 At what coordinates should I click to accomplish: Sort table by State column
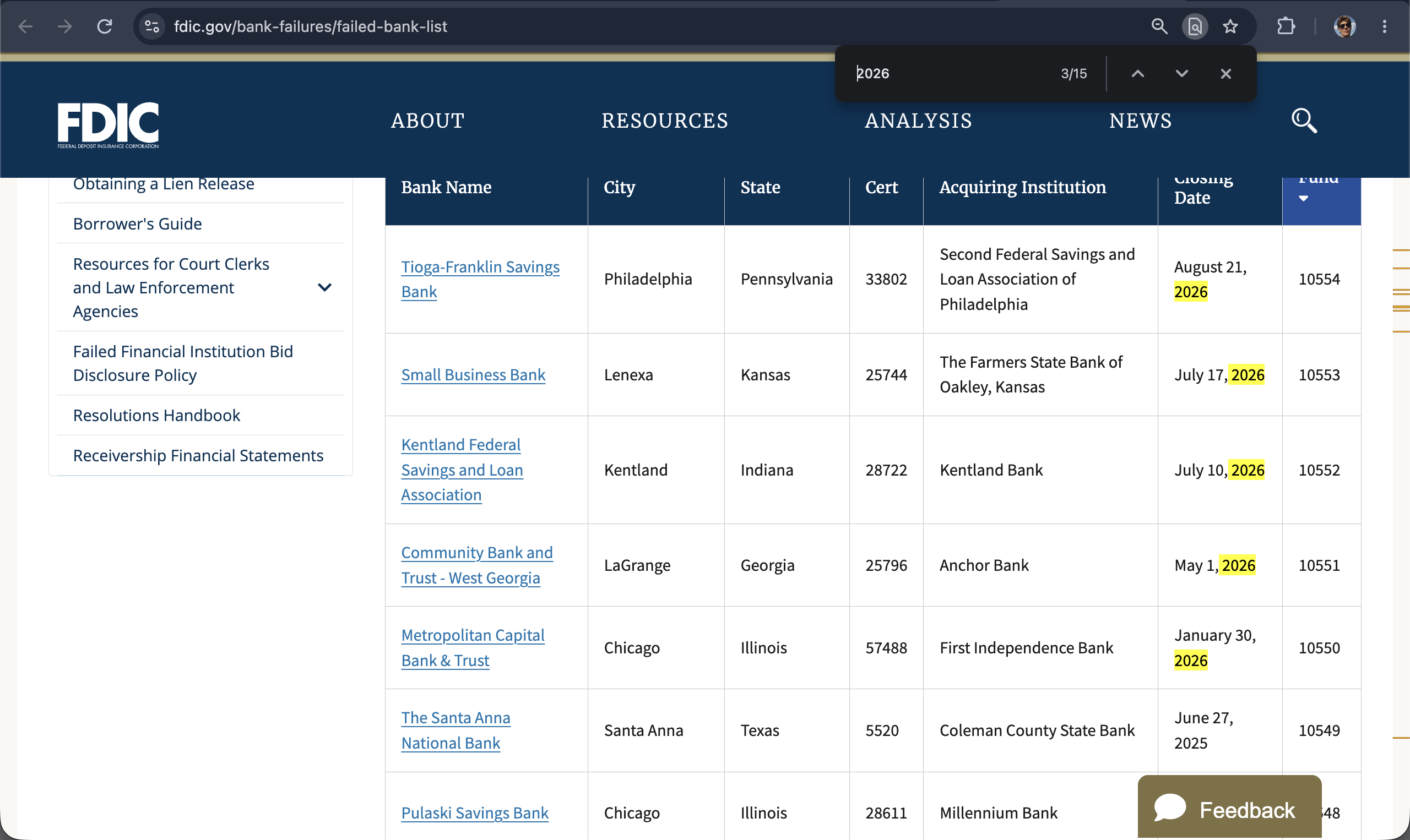pyautogui.click(x=761, y=187)
